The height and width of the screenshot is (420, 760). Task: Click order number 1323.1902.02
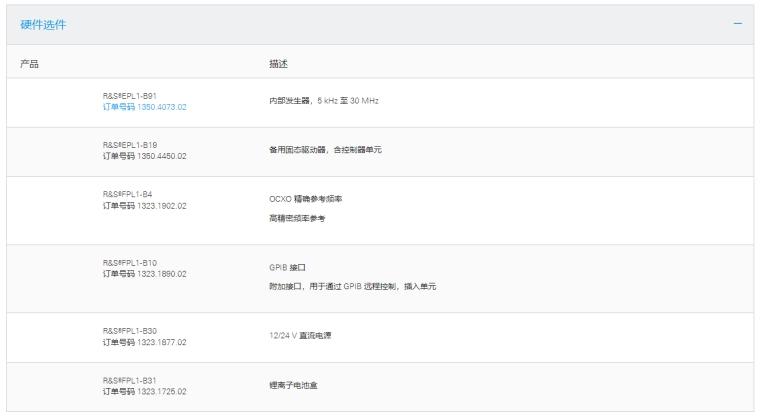click(145, 205)
